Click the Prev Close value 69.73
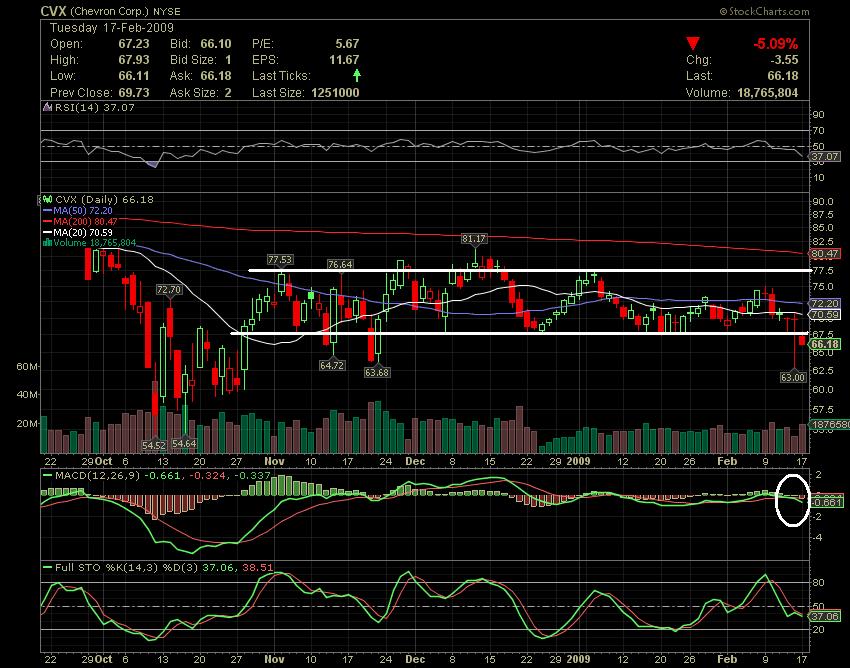850x668 pixels. tap(134, 92)
